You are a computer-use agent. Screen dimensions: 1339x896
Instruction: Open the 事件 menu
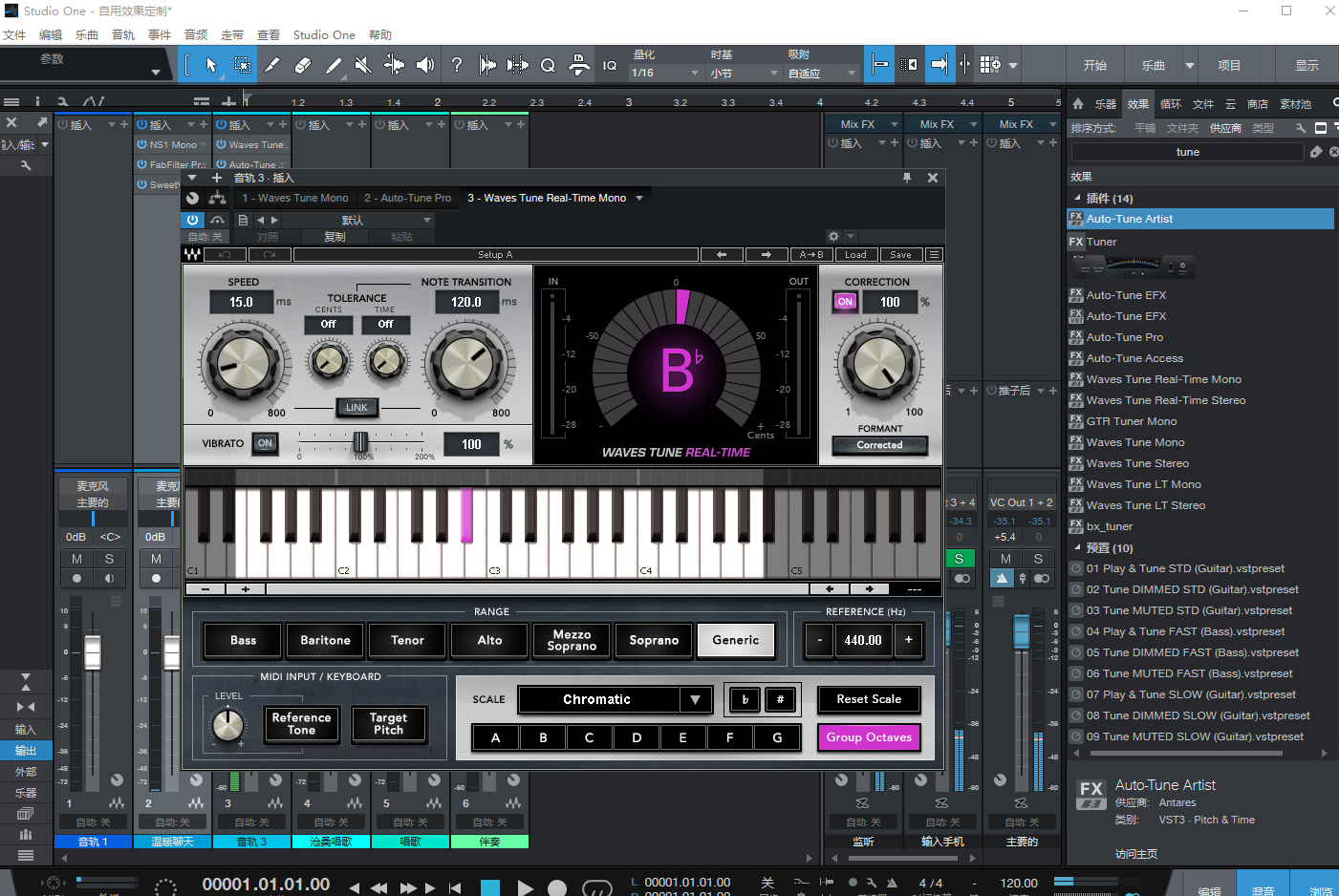(160, 34)
